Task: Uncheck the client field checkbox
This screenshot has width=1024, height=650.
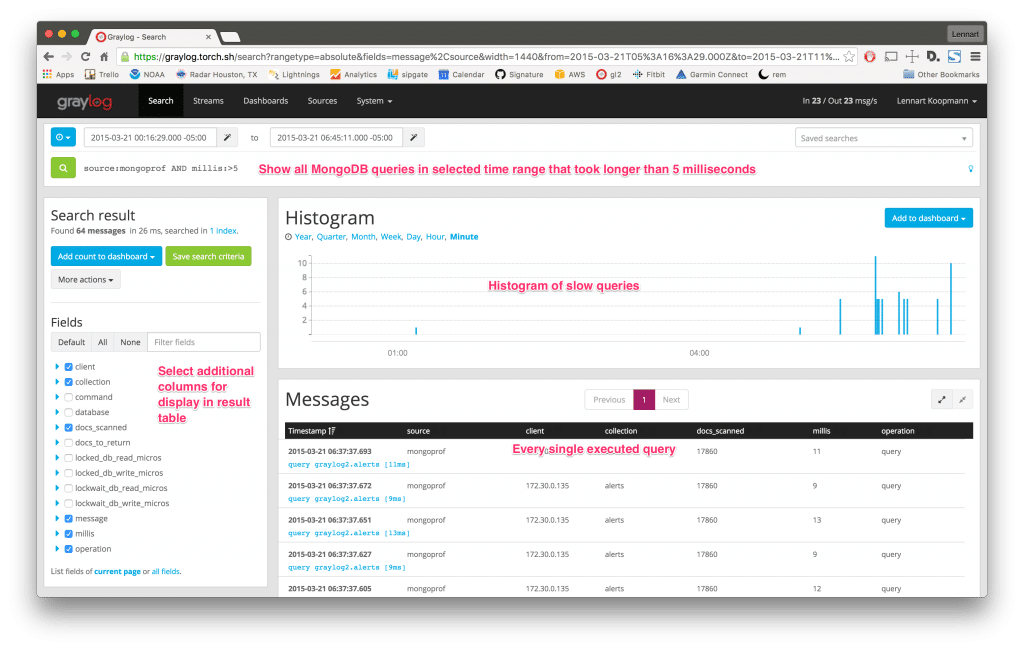Action: pos(69,367)
